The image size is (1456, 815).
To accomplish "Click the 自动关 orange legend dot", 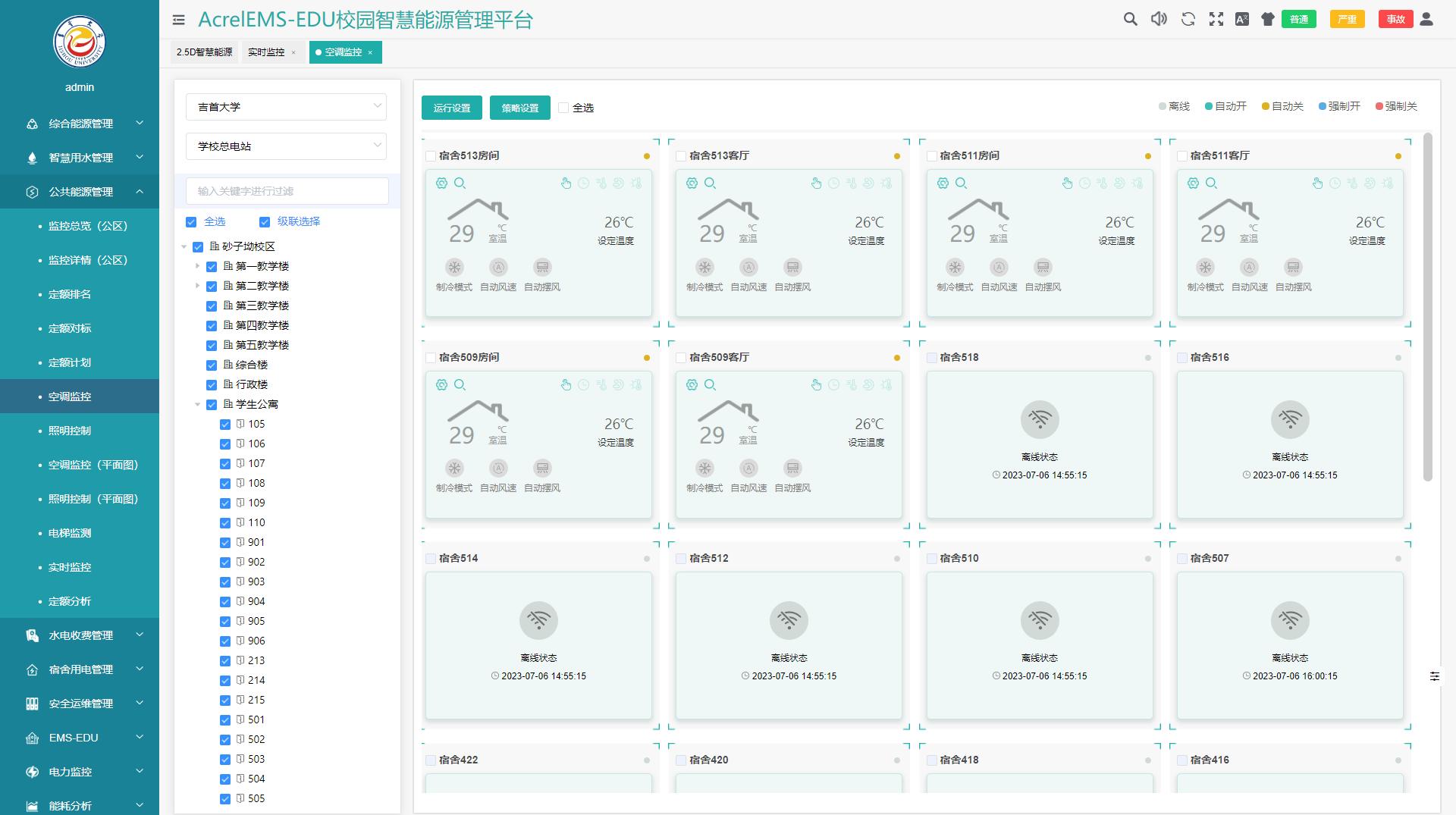I will [1266, 107].
